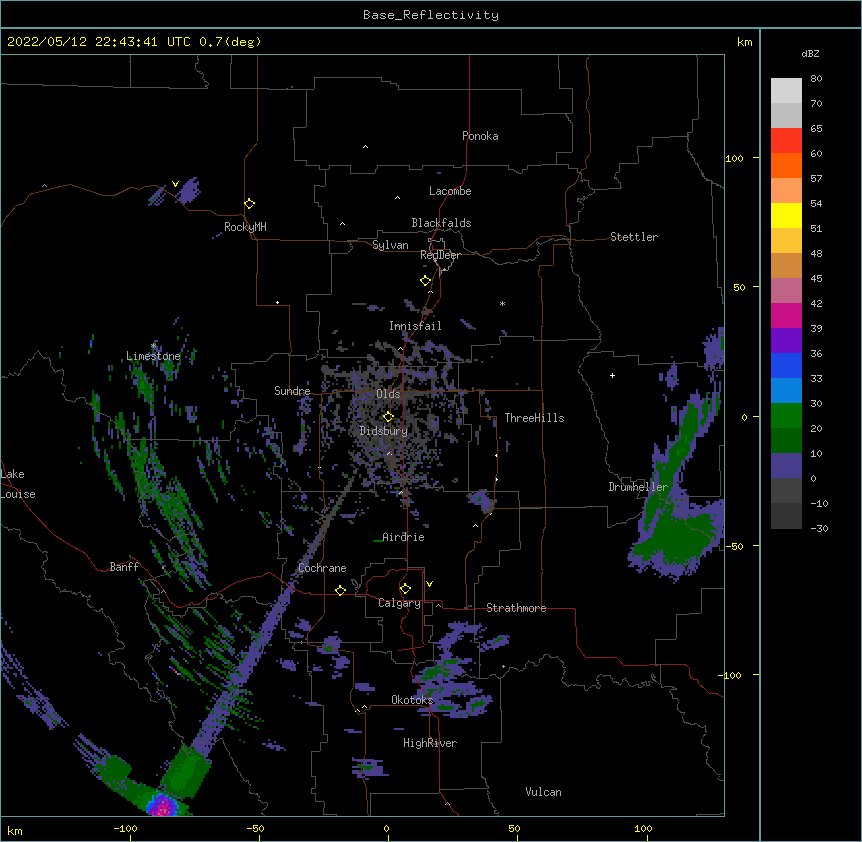862x842 pixels.
Task: Select the Okotoks label
Action: [412, 700]
